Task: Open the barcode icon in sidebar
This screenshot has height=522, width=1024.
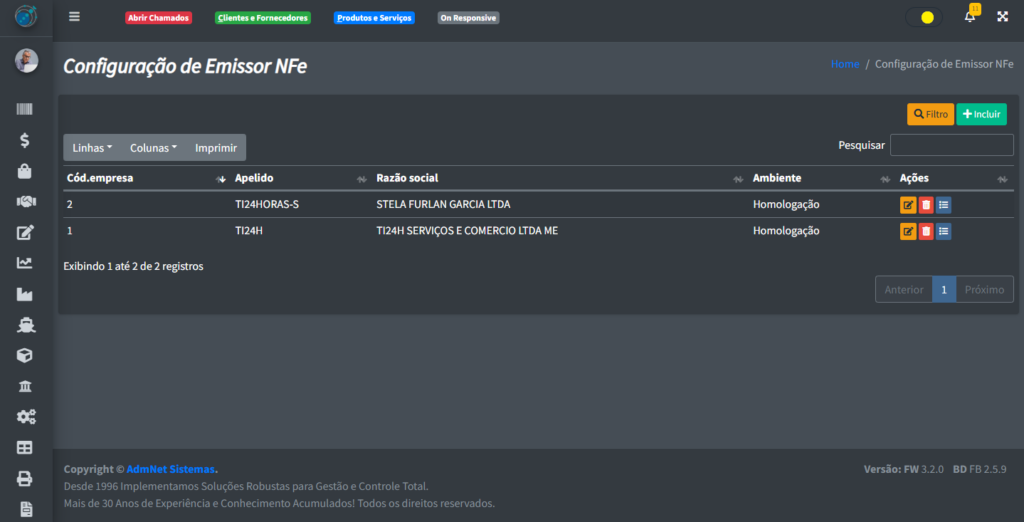Action: click(25, 109)
